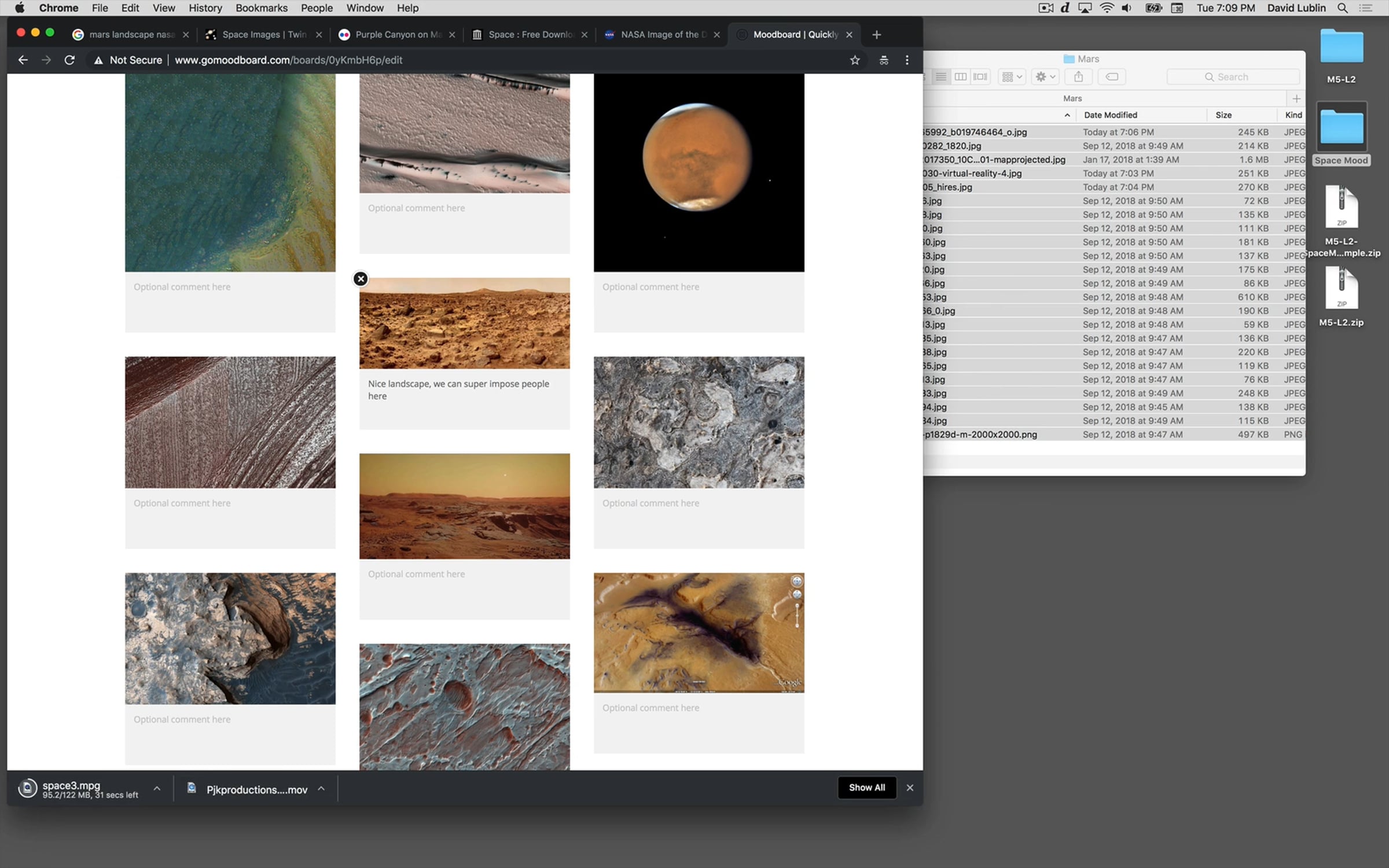Click the AirPlay display menu bar icon
Screen dimensions: 1389x868
tap(1085, 8)
